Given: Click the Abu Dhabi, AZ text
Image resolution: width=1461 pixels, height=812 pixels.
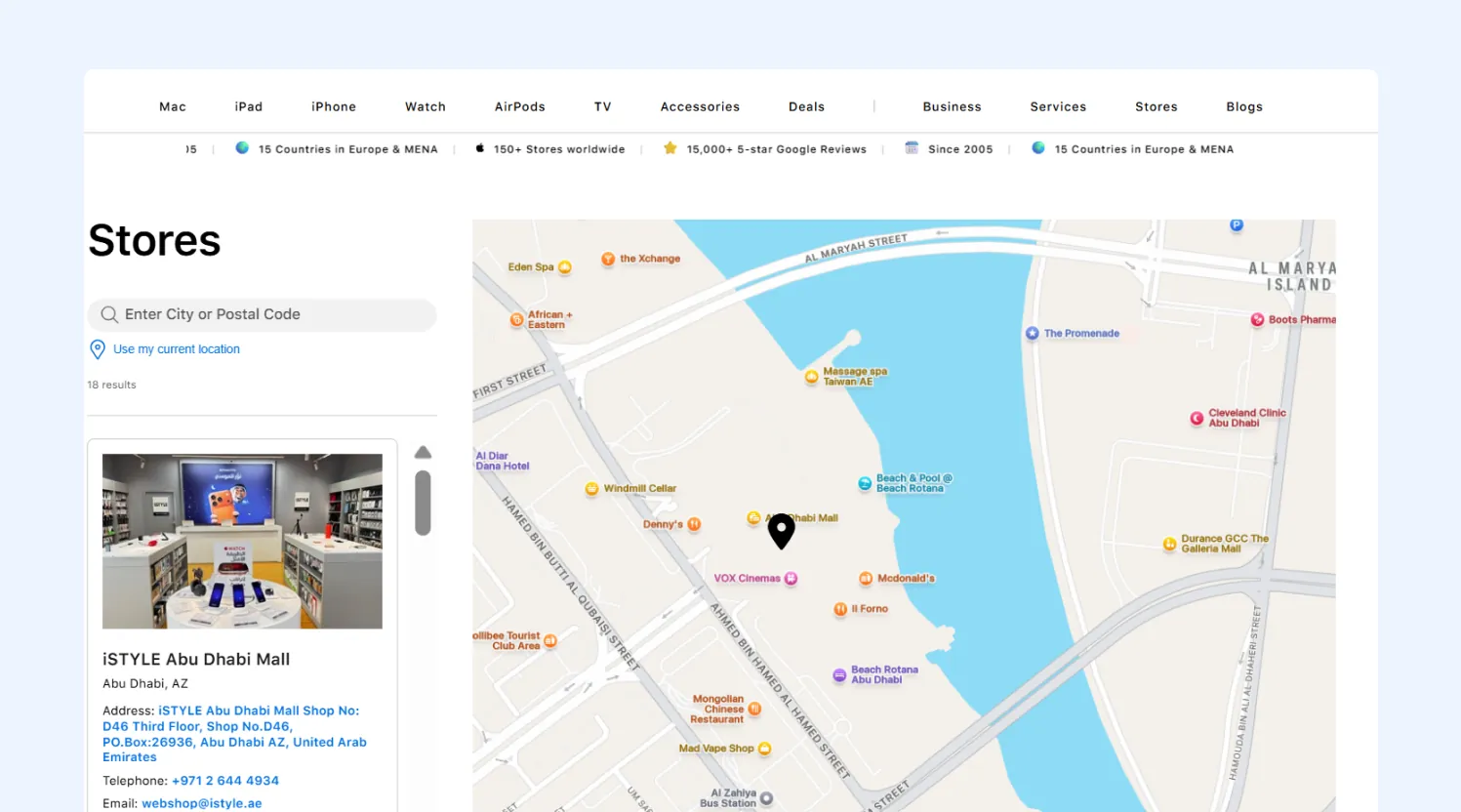Looking at the screenshot, I should 145,684.
